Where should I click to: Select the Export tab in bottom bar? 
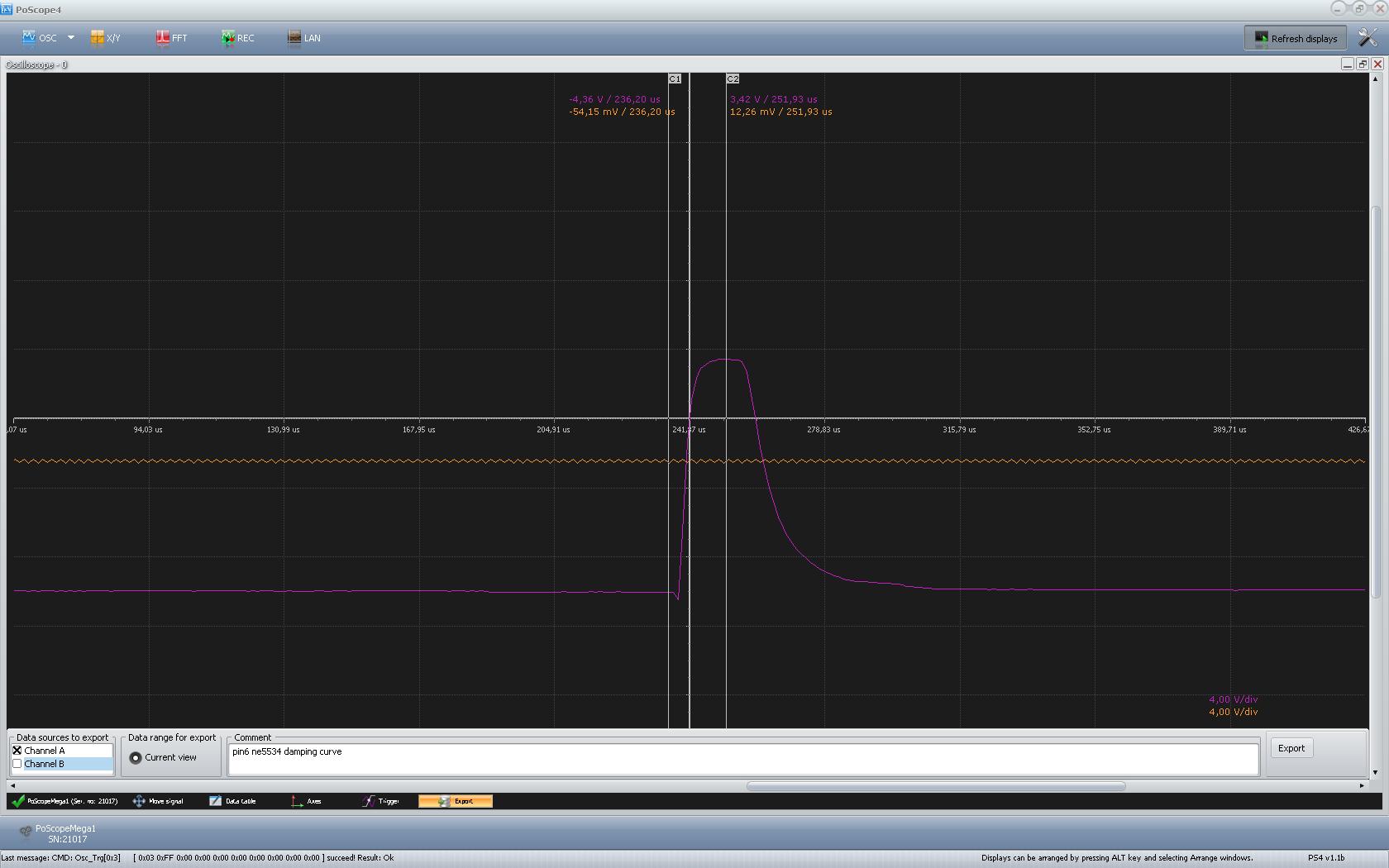coord(456,801)
